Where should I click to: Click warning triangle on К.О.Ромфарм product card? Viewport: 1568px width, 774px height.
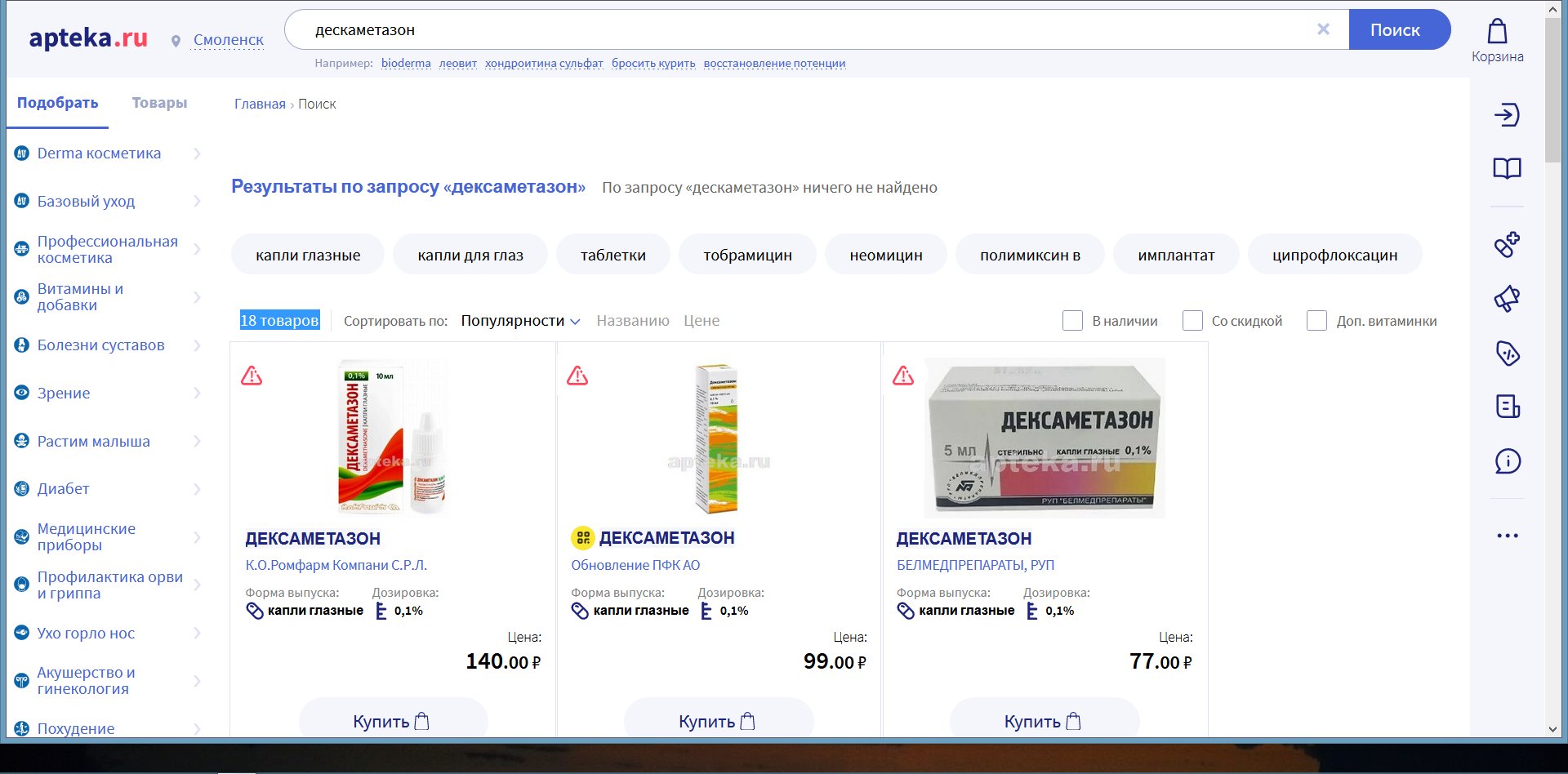252,376
